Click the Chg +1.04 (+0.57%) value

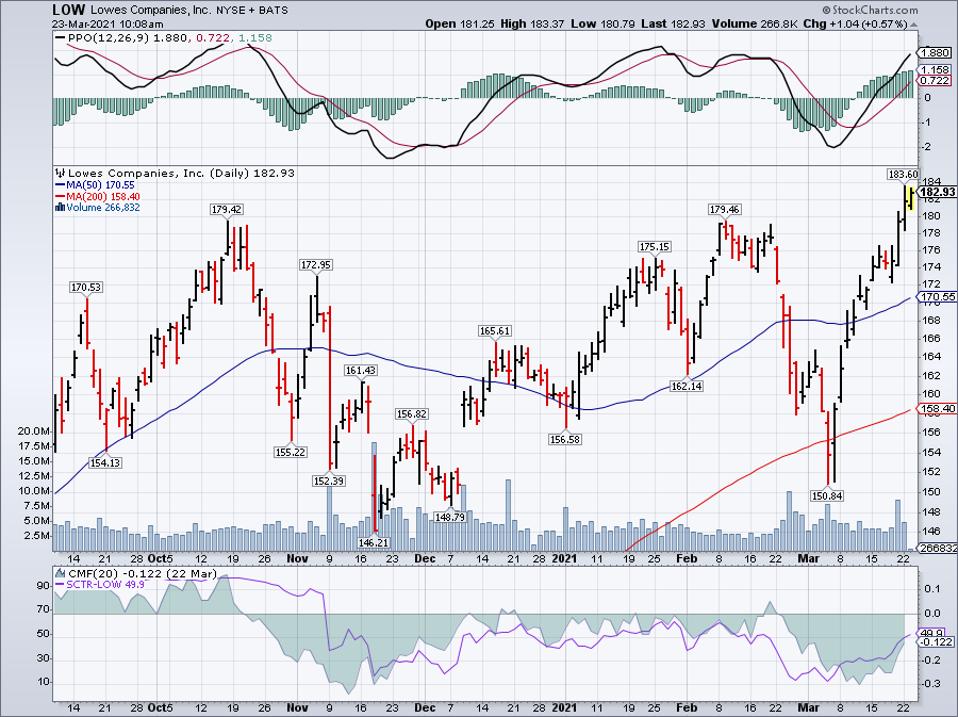point(855,24)
